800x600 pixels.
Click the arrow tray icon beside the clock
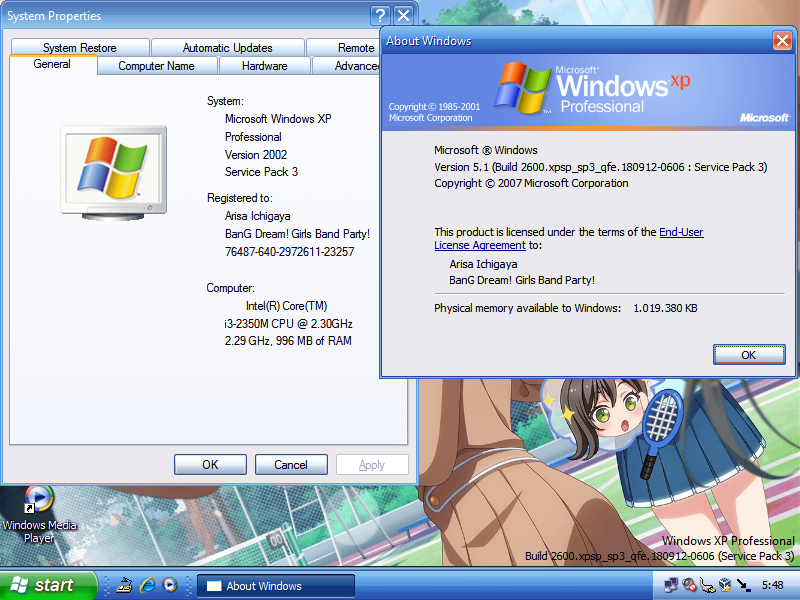(743, 585)
